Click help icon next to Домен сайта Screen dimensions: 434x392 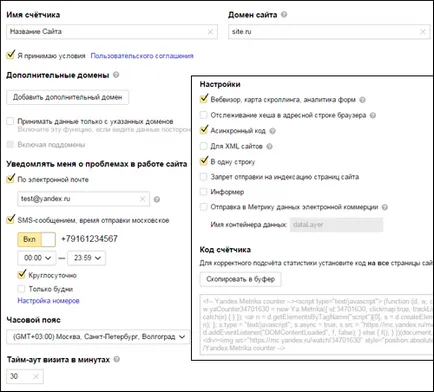[284, 15]
